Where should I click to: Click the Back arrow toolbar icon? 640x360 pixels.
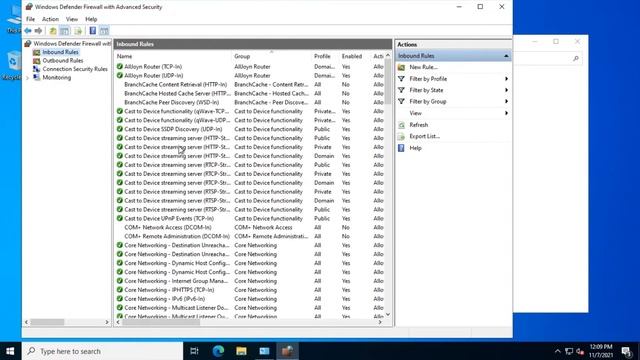point(28,31)
